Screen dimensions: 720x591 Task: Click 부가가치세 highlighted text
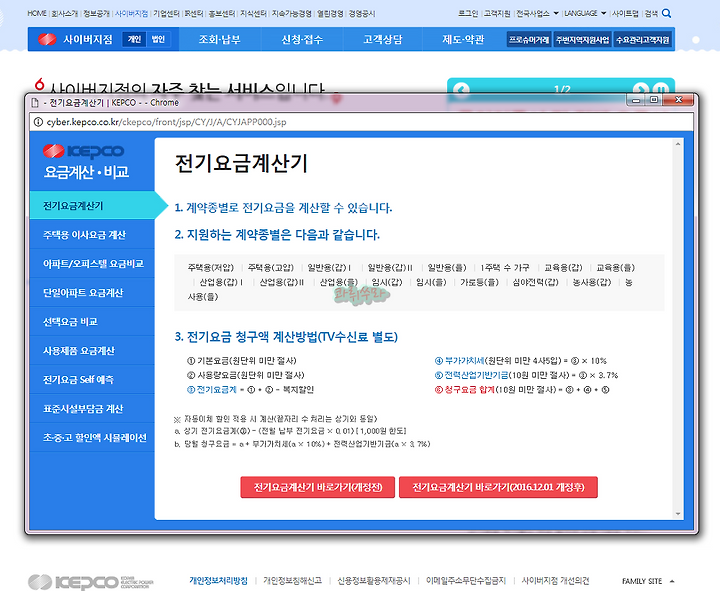click(x=464, y=361)
